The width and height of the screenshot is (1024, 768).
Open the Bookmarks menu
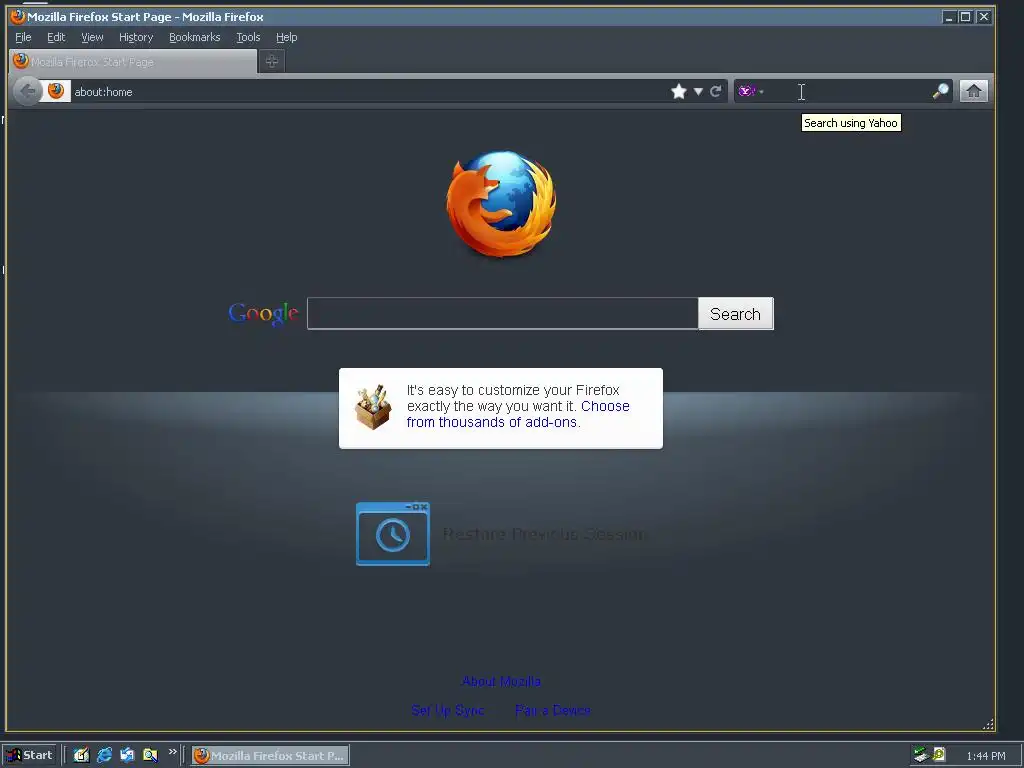195,37
